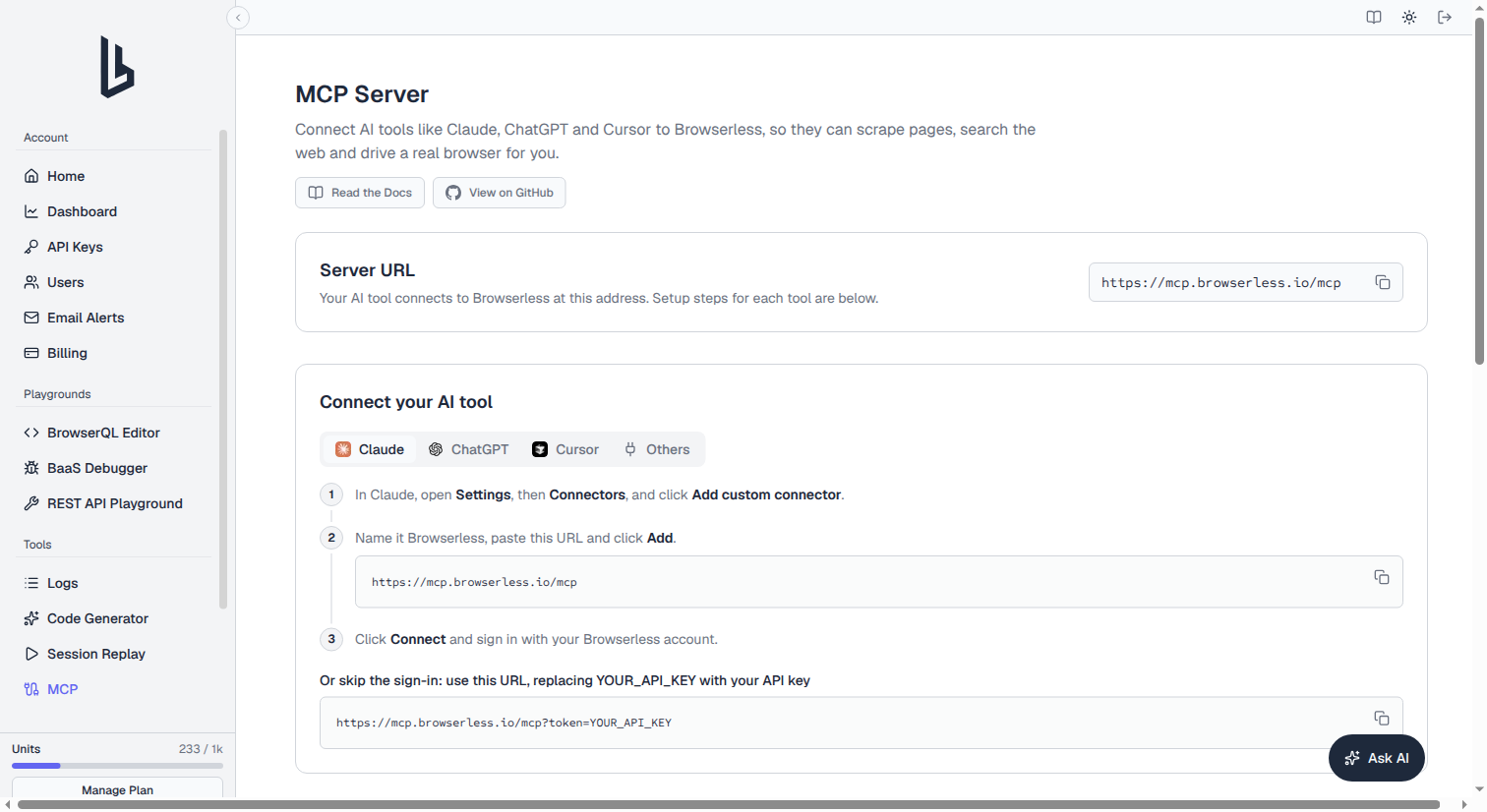This screenshot has width=1487, height=812.
Task: Click the Units usage progress bar
Action: [117, 766]
